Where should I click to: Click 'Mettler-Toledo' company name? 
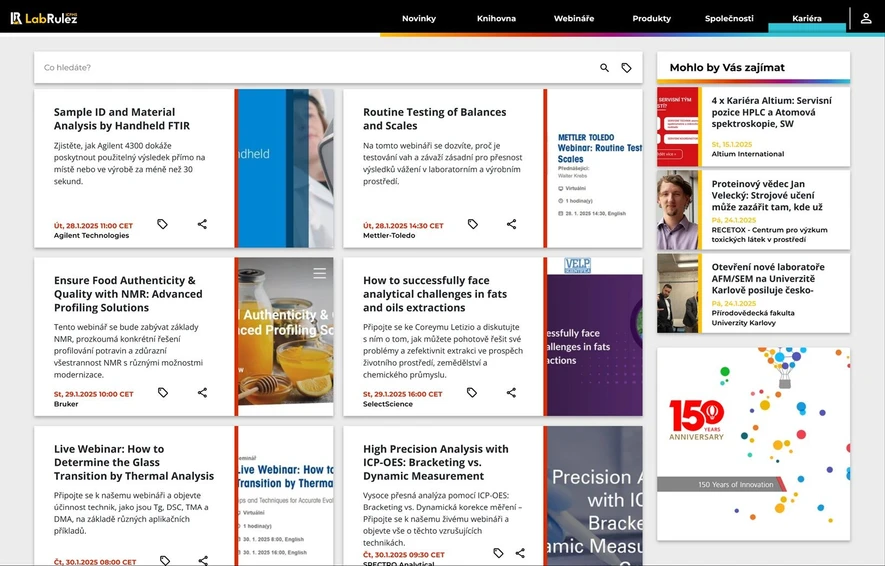[389, 235]
